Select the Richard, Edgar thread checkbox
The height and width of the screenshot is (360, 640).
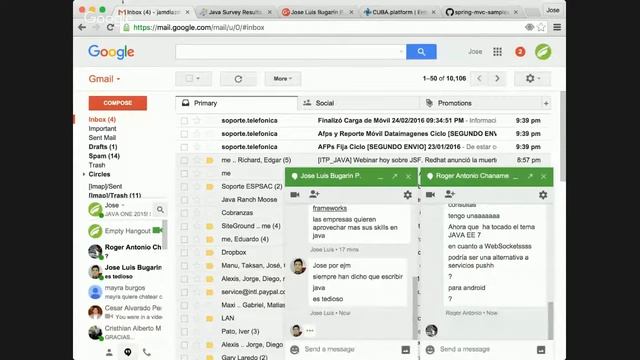(184, 160)
